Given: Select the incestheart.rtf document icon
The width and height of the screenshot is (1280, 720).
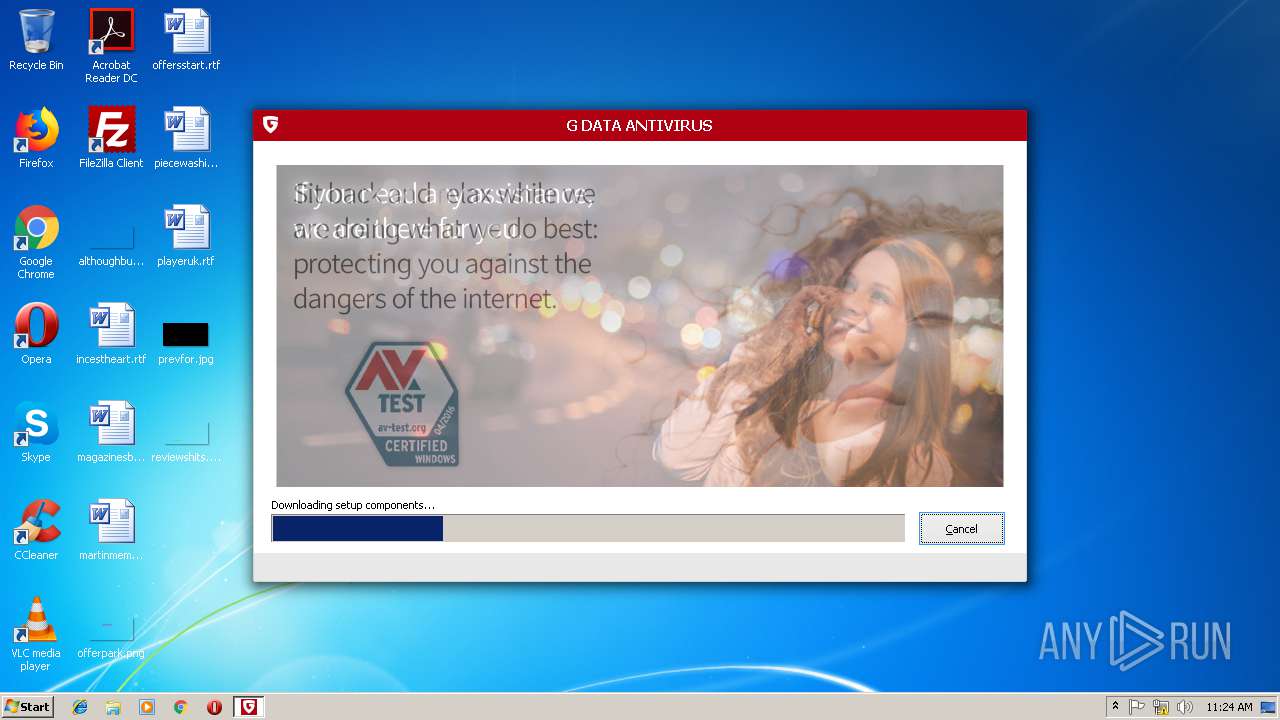Looking at the screenshot, I should 111,335.
